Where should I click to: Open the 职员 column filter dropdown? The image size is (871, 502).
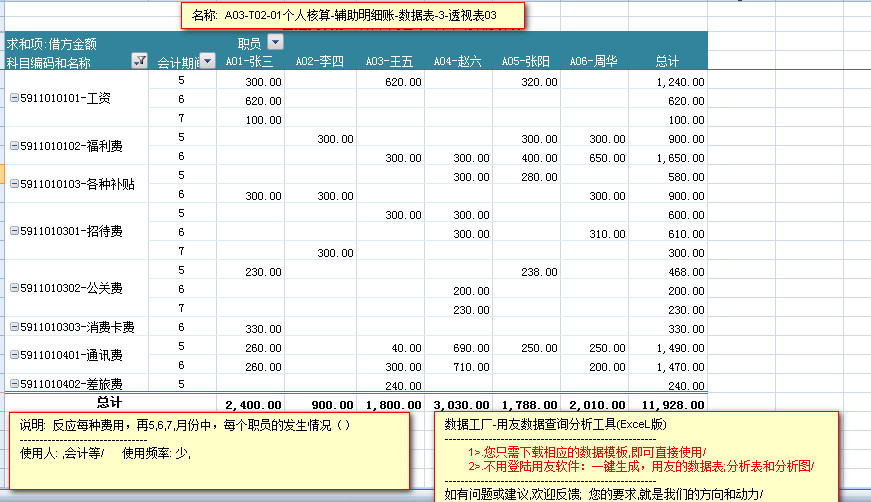click(x=275, y=42)
